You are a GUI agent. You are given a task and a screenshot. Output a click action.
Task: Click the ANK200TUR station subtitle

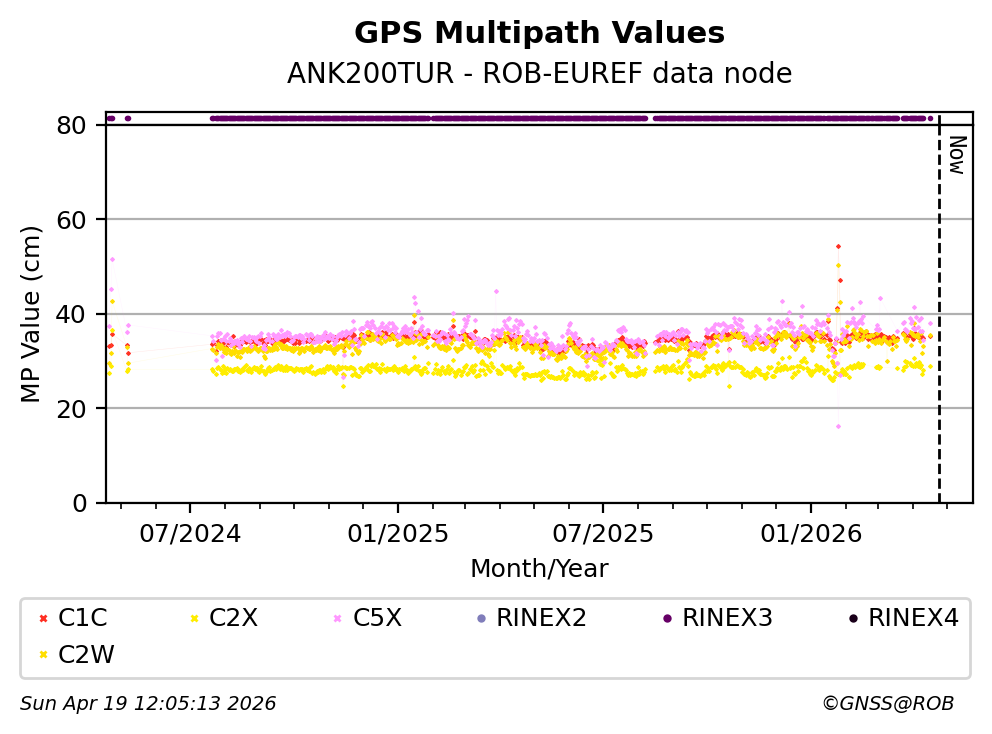539,74
